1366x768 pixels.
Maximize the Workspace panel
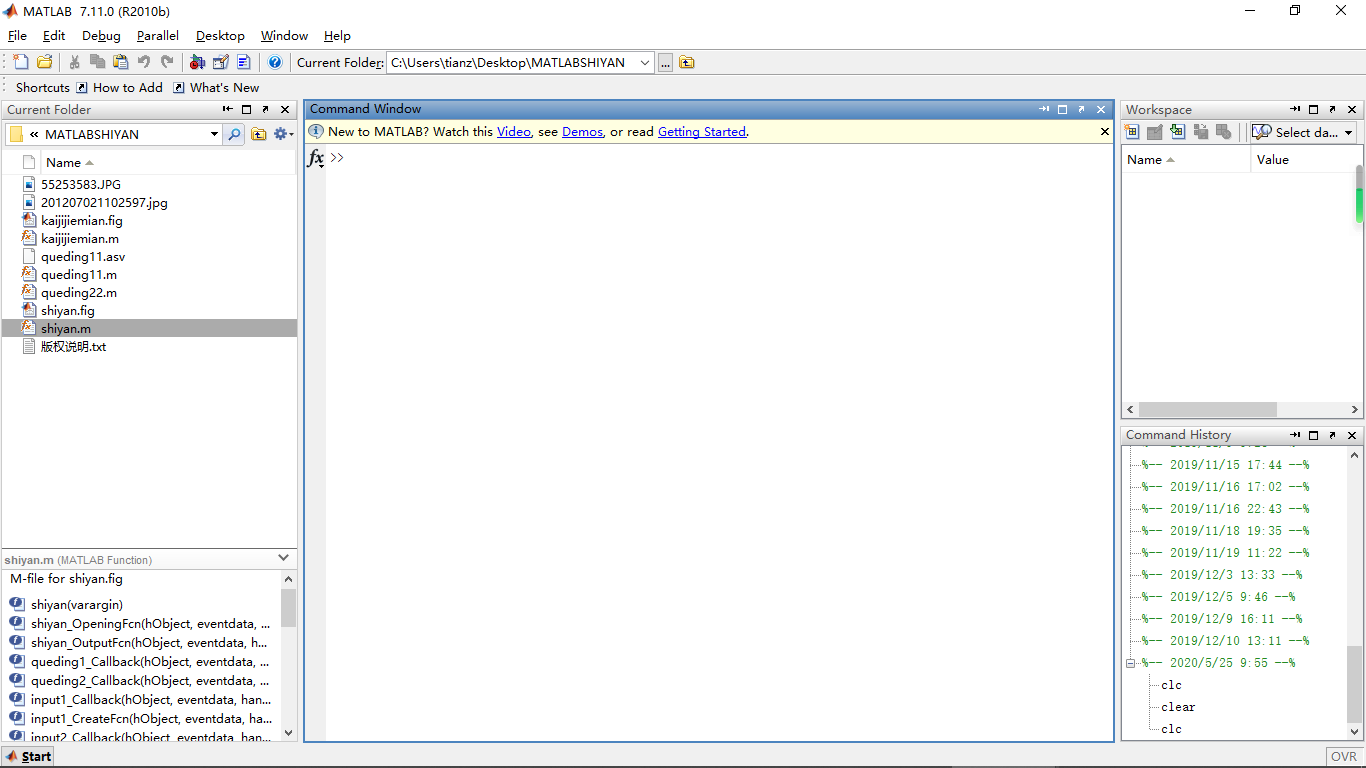coord(1314,109)
